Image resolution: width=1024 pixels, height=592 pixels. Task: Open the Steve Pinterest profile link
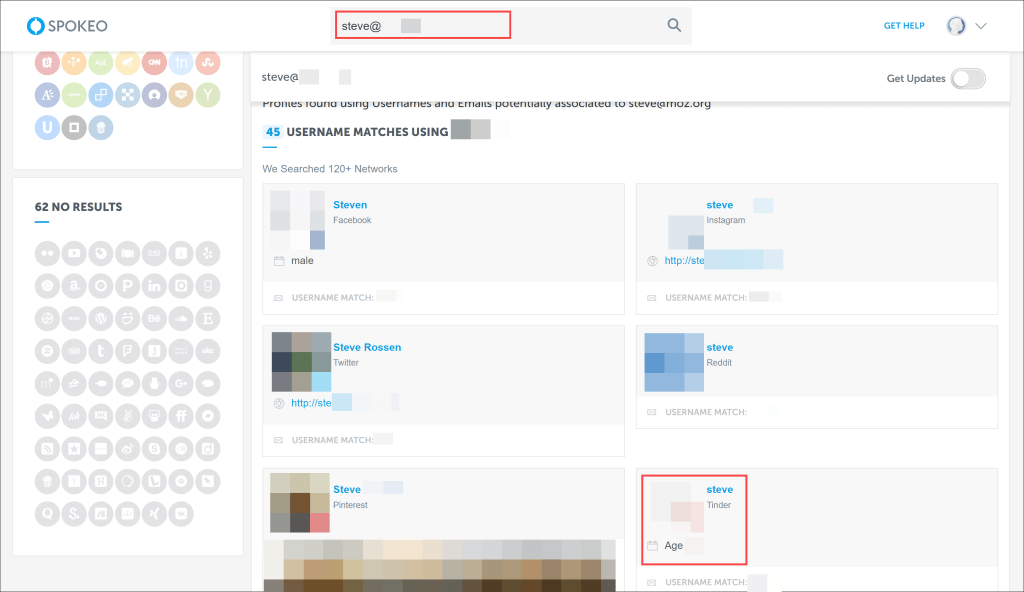347,489
